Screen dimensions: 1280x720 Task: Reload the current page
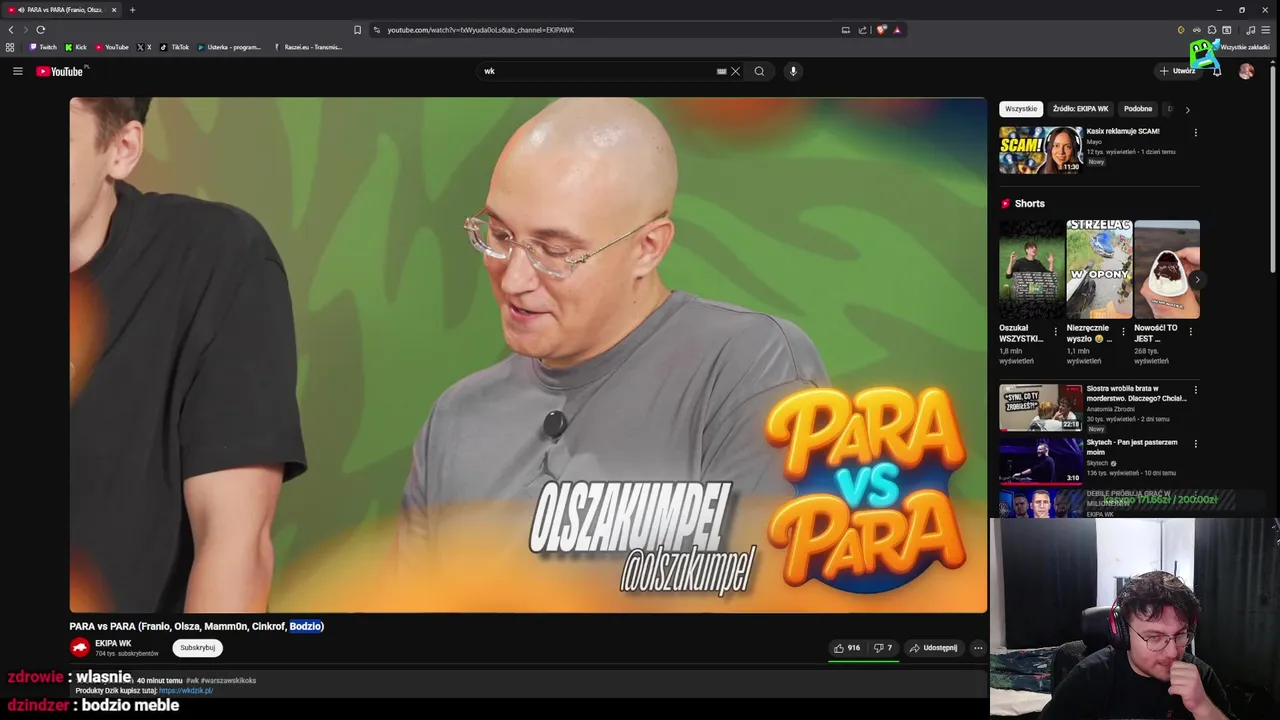41,30
